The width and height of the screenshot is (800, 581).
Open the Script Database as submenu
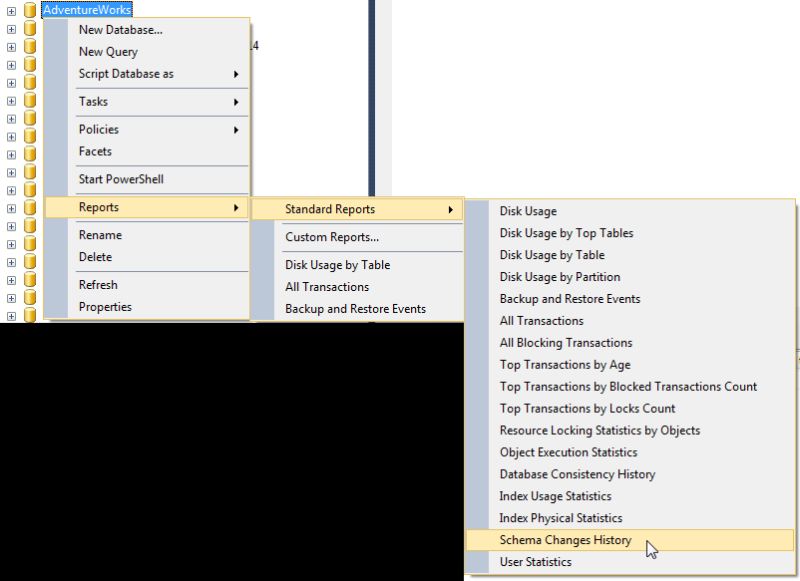pyautogui.click(x=130, y=72)
